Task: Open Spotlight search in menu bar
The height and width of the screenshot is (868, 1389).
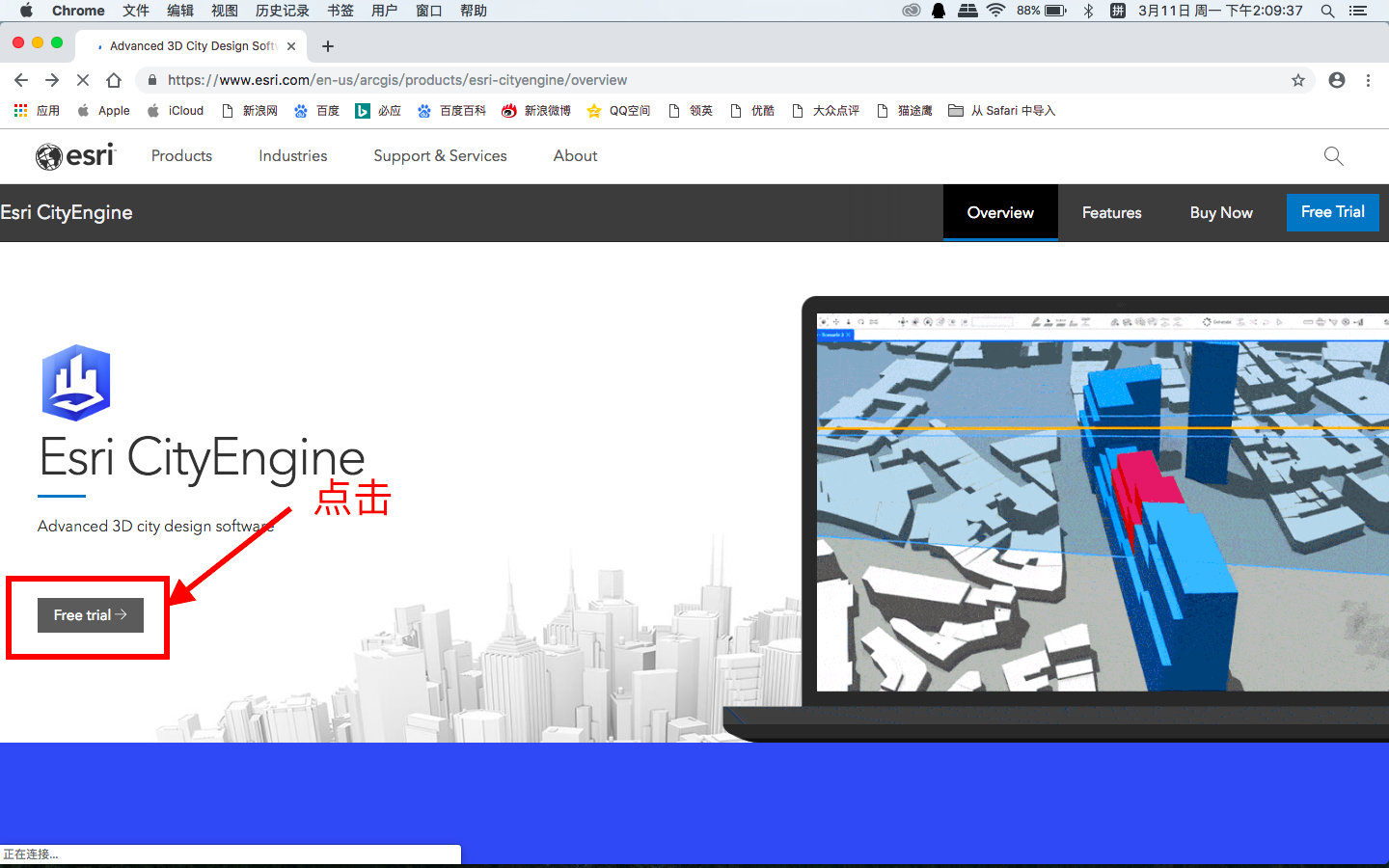Action: tap(1327, 11)
